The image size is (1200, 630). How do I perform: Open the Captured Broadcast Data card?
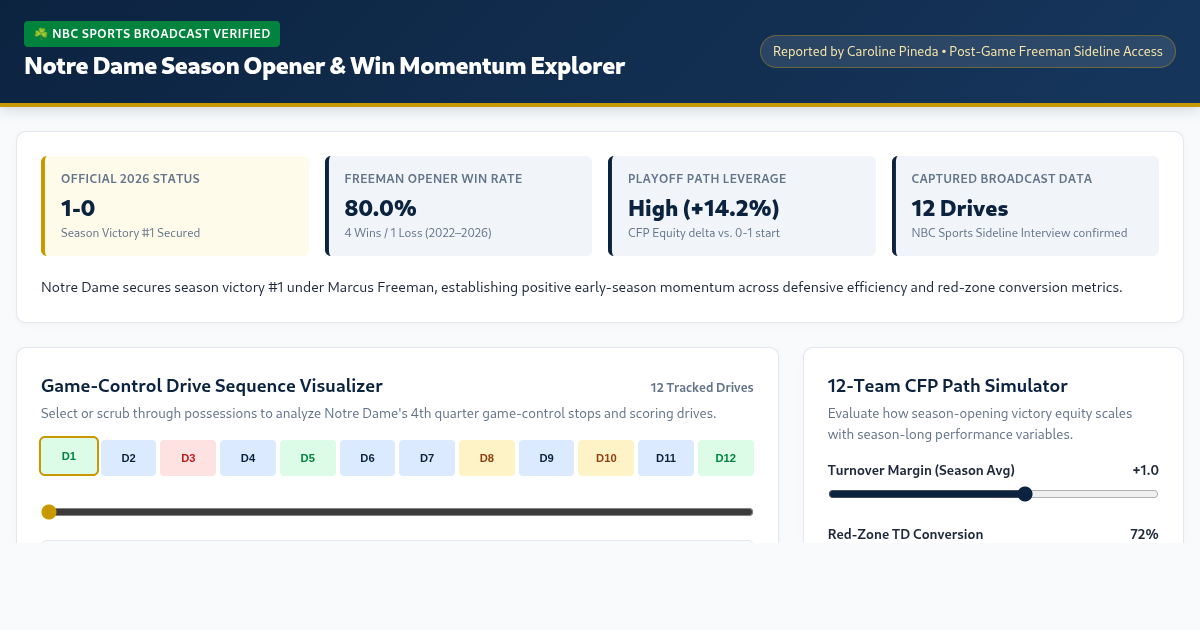tap(1026, 206)
